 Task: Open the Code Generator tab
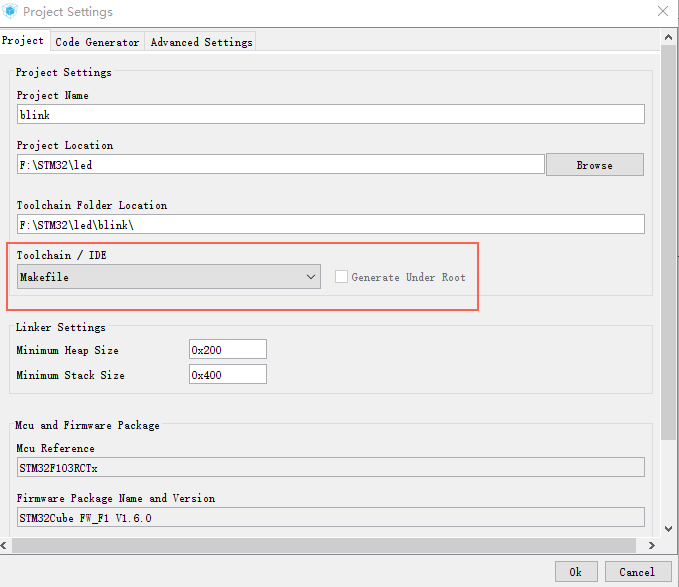(x=97, y=42)
